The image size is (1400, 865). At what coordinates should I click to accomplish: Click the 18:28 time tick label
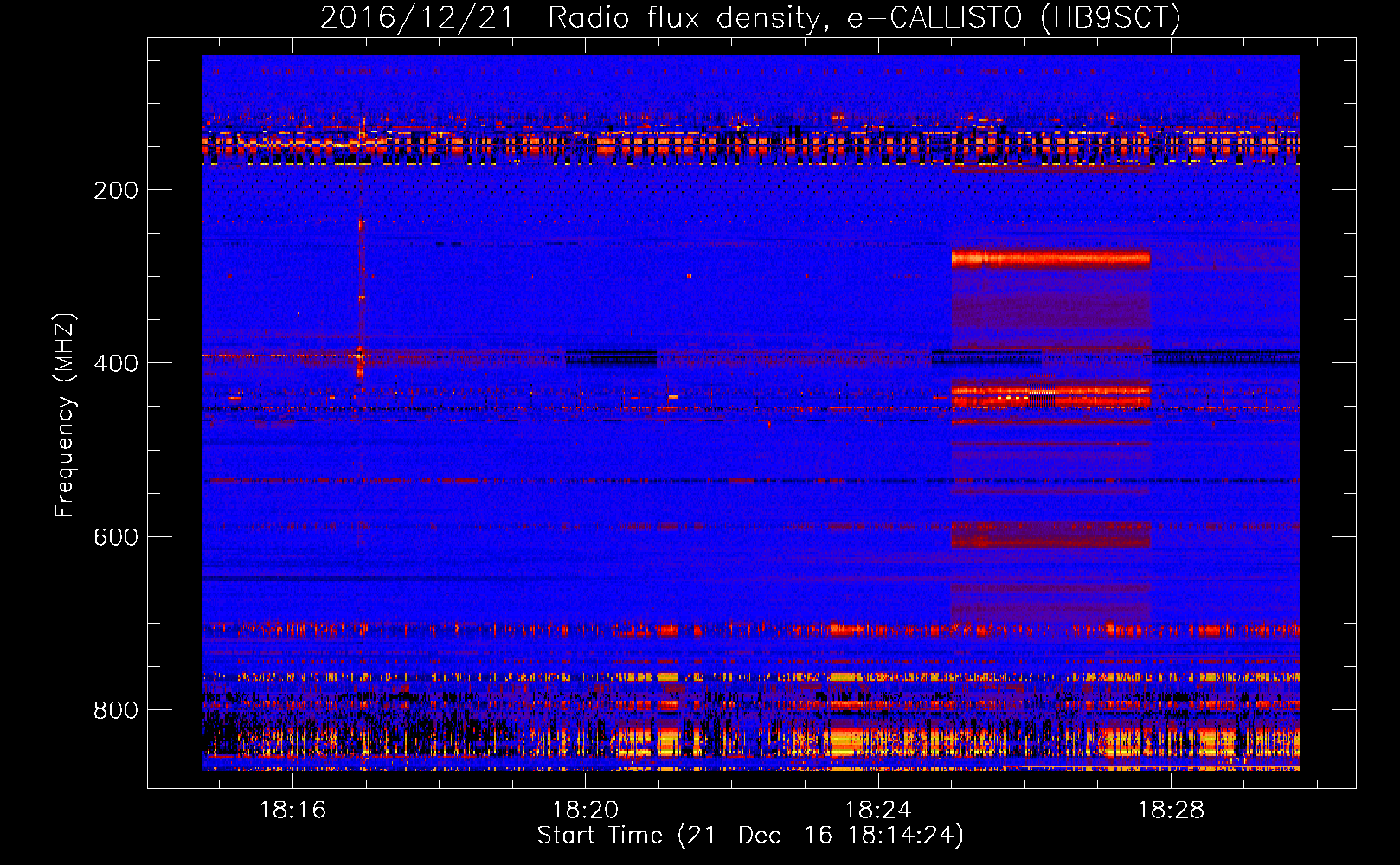pyautogui.click(x=1170, y=811)
